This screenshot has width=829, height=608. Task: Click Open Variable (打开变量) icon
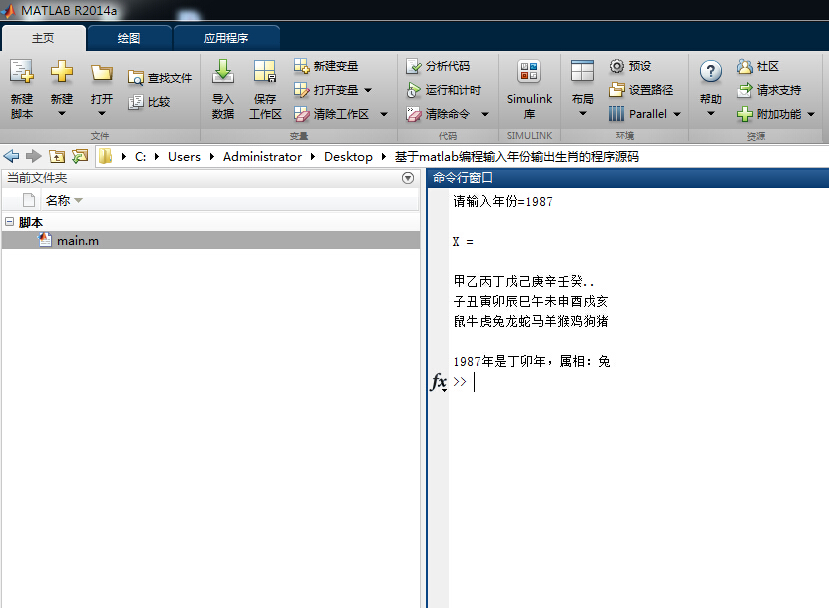pos(301,90)
